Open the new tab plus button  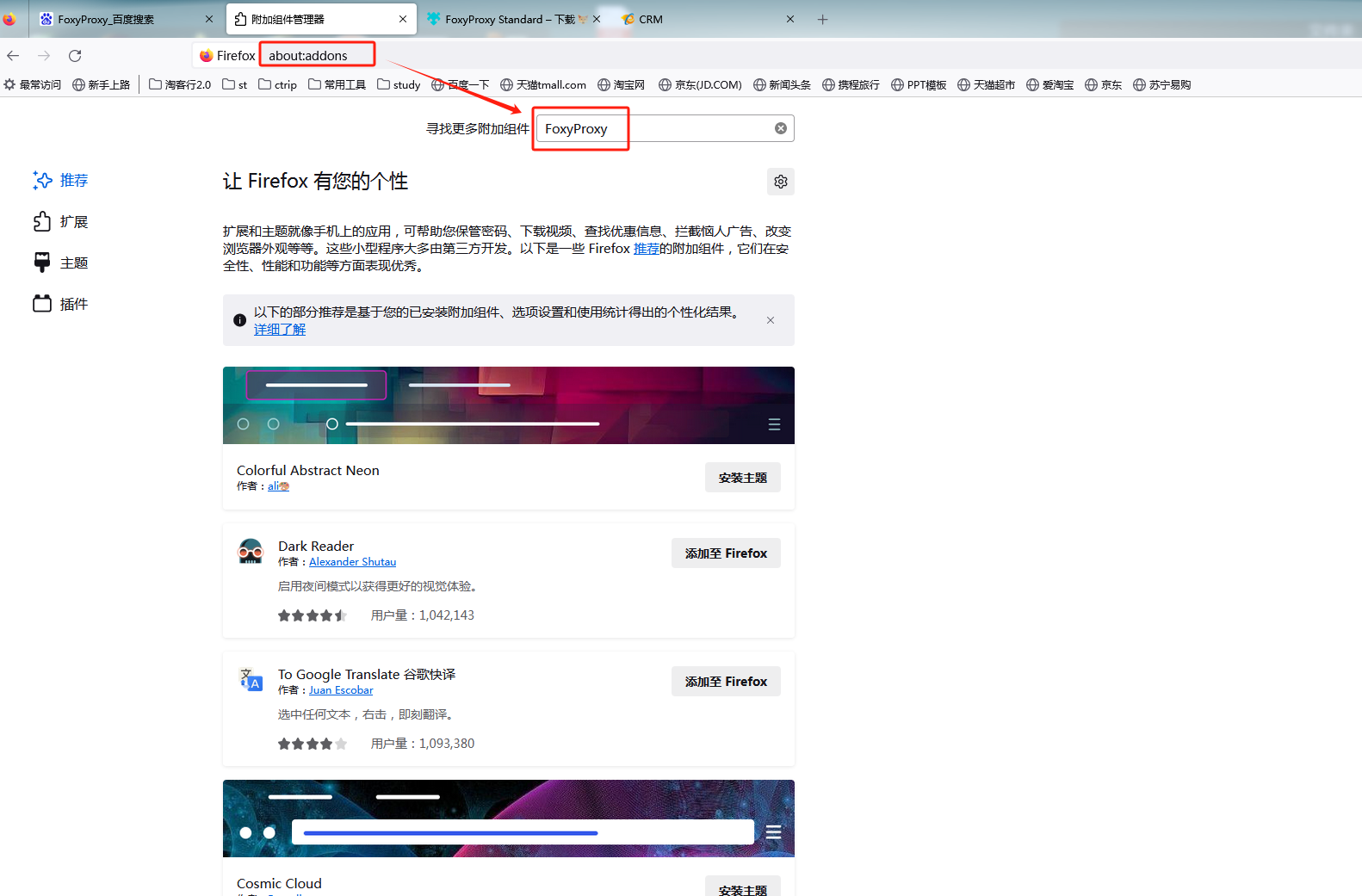click(x=822, y=19)
